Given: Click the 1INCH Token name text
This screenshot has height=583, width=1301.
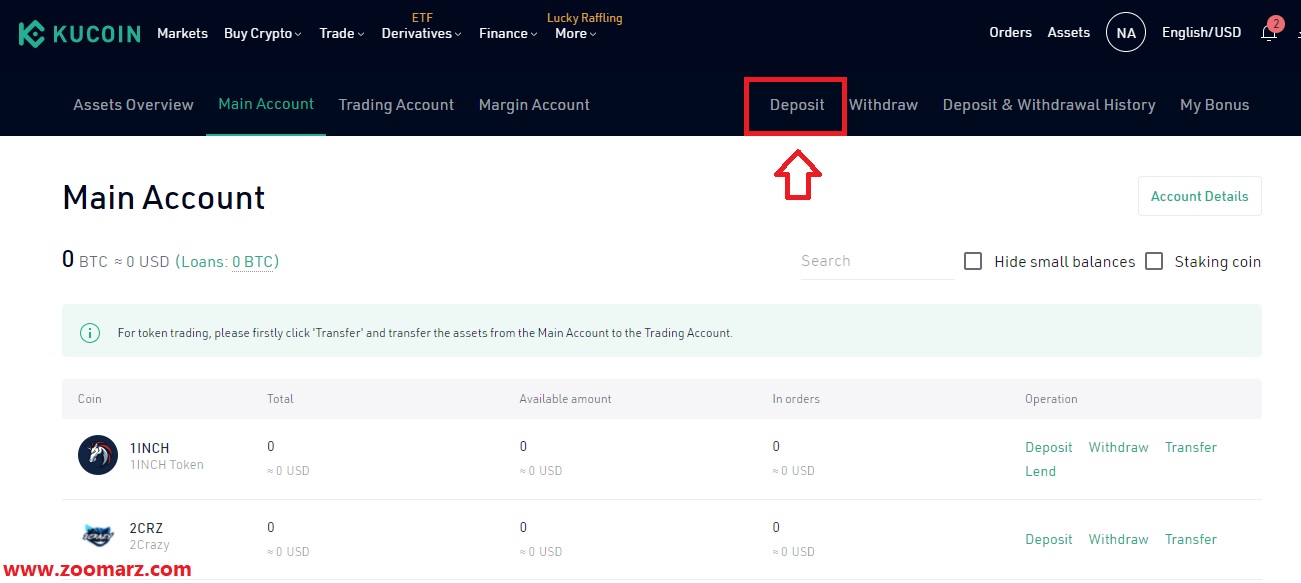Looking at the screenshot, I should click(167, 465).
